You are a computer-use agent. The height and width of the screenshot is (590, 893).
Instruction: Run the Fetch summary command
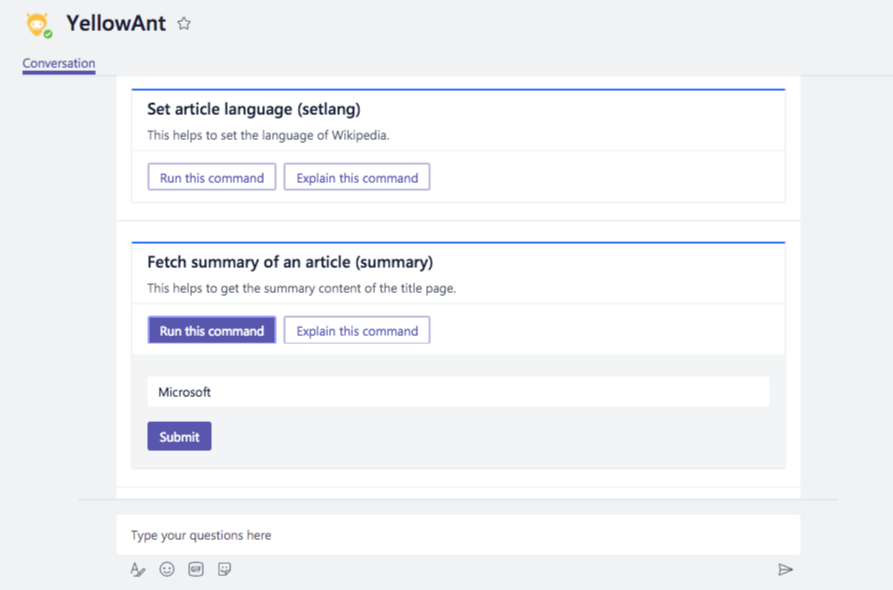pyautogui.click(x=212, y=331)
